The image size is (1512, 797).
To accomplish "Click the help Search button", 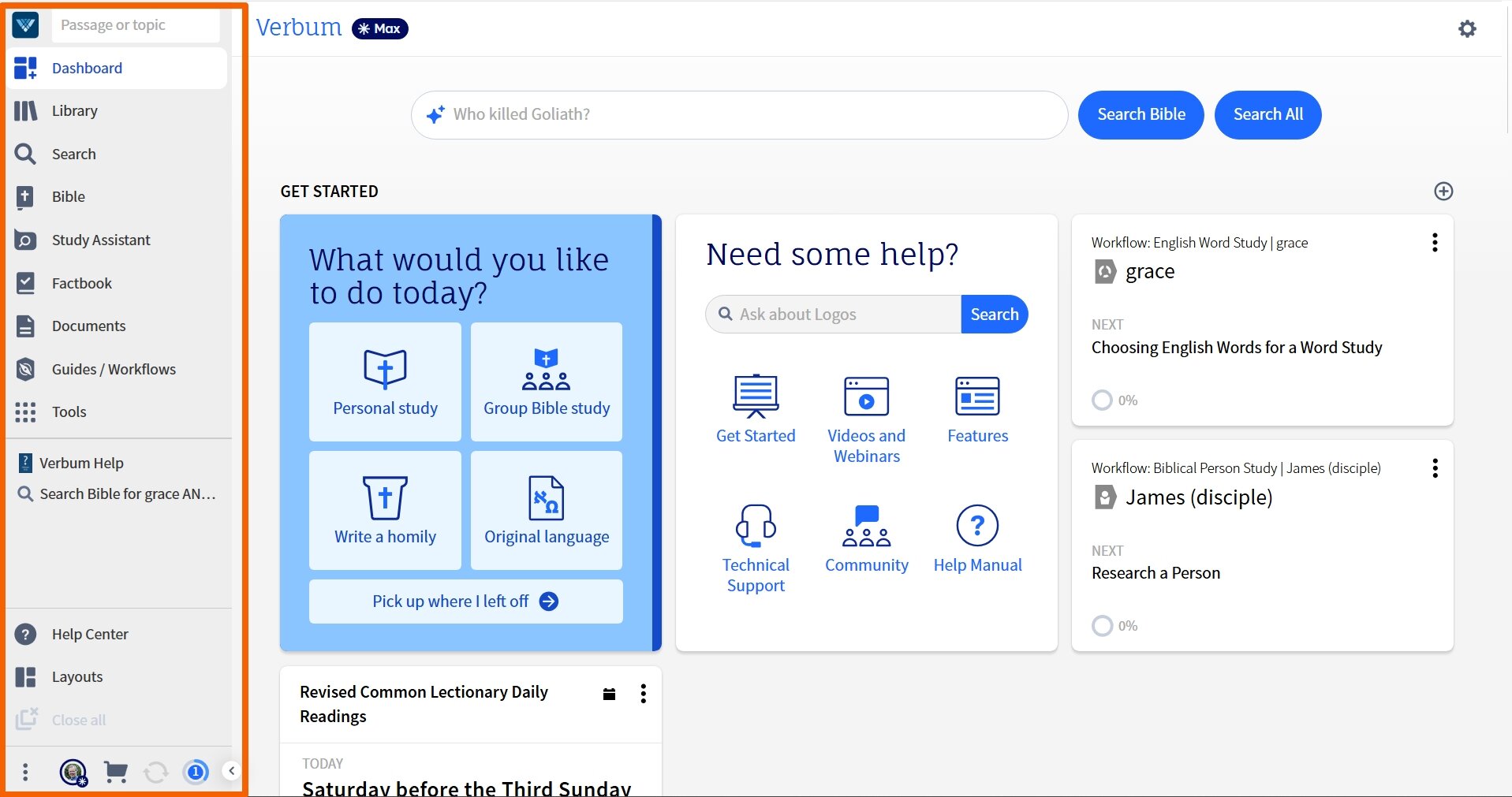I will click(x=995, y=315).
